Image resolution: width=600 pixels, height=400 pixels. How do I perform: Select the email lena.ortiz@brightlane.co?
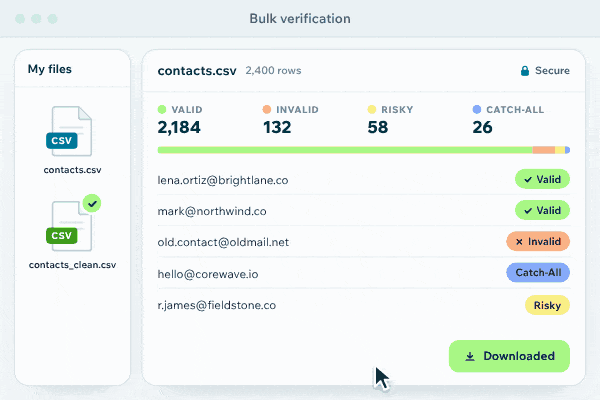point(223,180)
